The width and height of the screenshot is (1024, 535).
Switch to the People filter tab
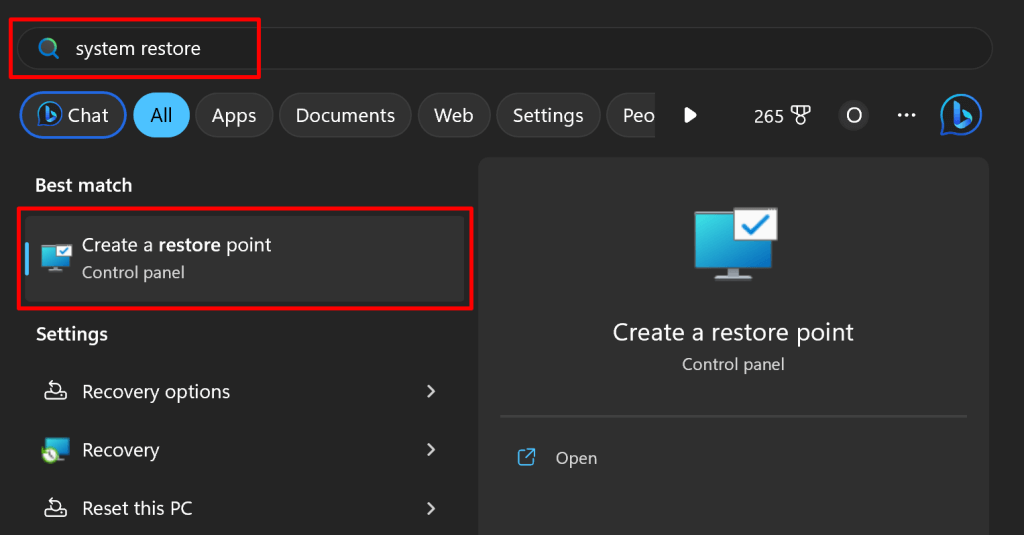point(631,115)
